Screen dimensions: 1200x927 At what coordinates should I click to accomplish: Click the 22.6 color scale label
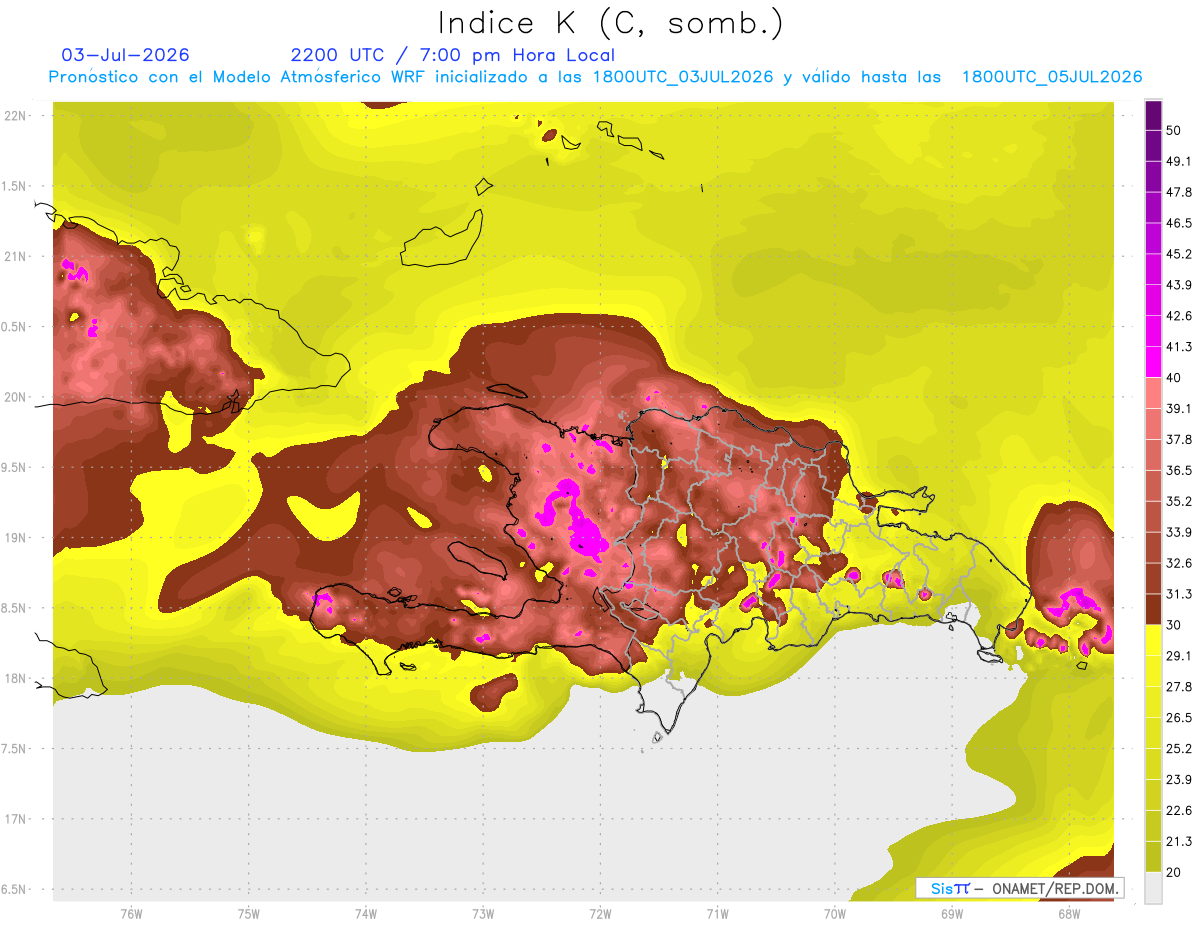(1178, 811)
